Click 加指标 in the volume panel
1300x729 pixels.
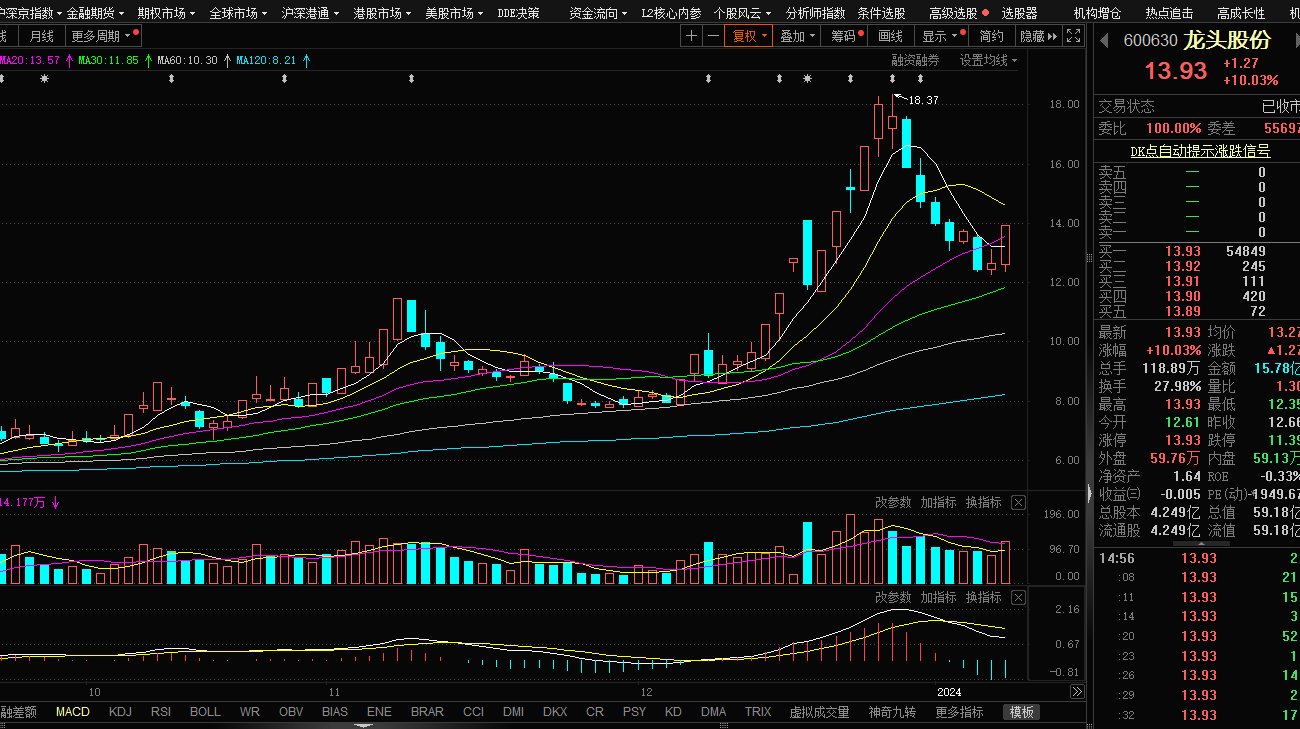[x=938, y=503]
